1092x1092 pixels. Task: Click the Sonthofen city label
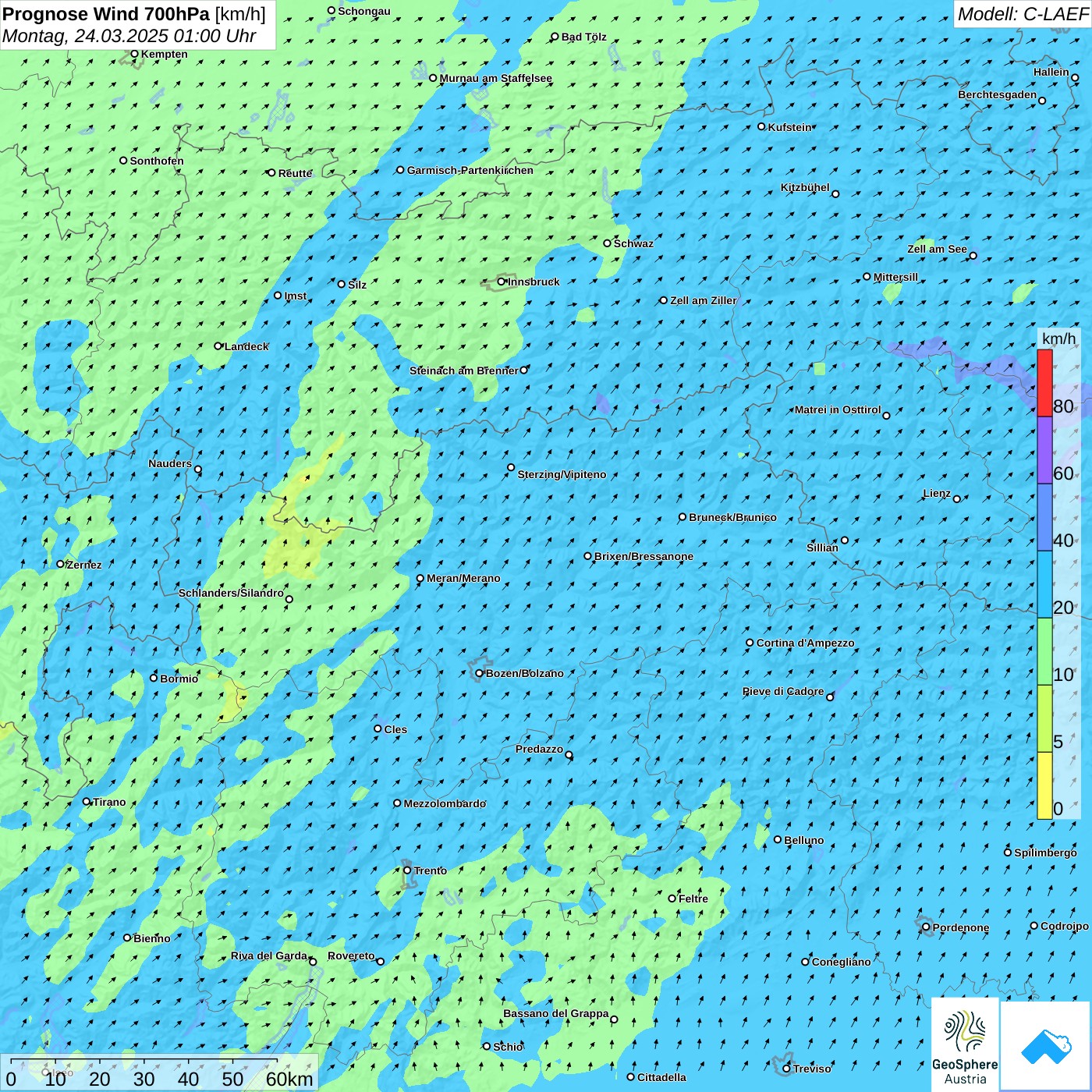(157, 161)
